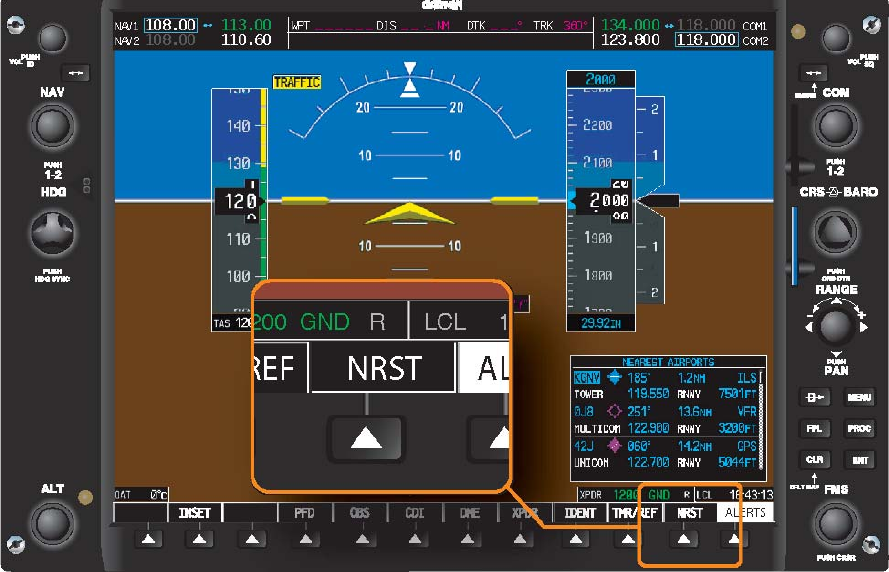Image resolution: width=889 pixels, height=572 pixels.
Task: Click the triangle softkey below INSET
Action: point(200,539)
